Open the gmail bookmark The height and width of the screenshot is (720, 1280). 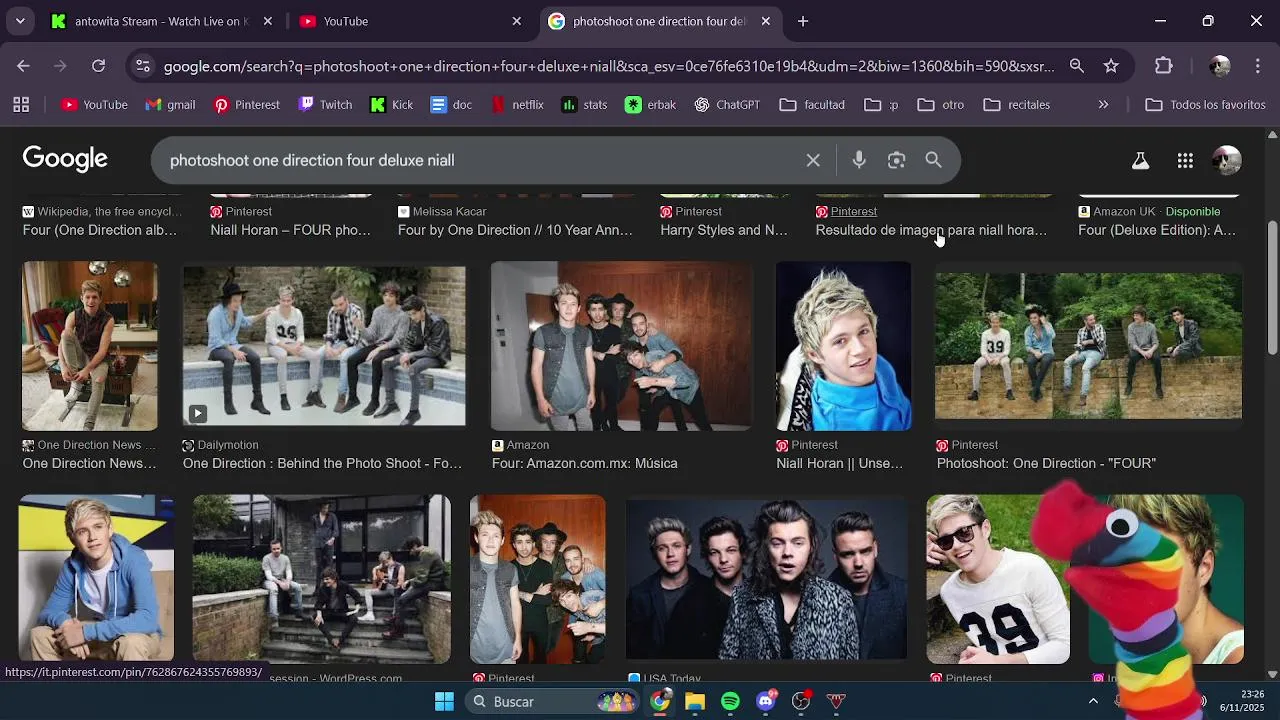170,105
